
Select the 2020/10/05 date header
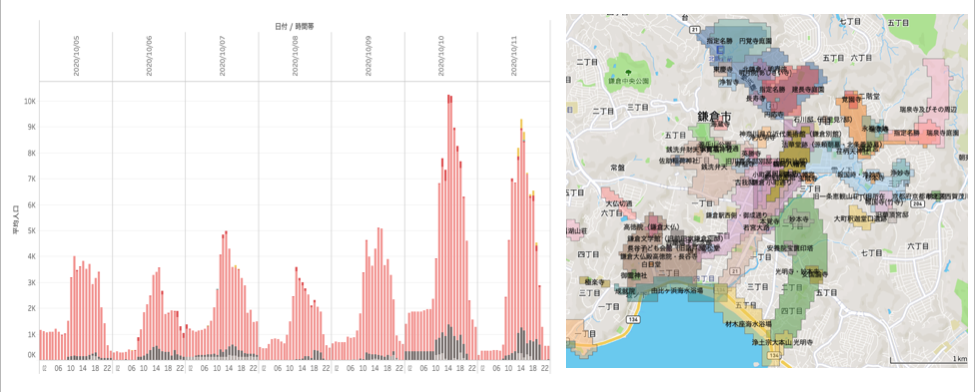[76, 55]
